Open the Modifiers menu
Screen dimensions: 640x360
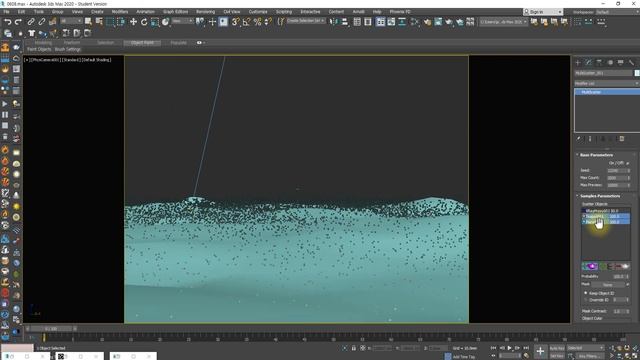pos(120,12)
